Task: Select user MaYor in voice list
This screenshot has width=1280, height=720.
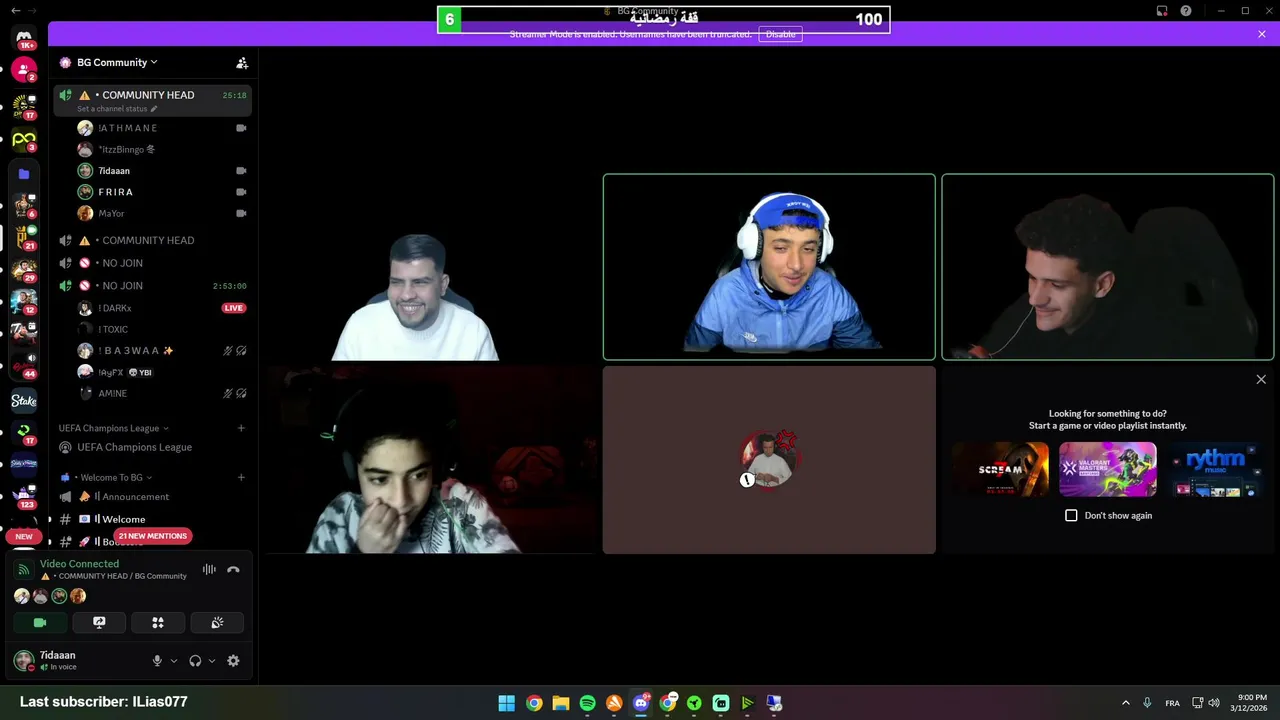Action: tap(162, 213)
